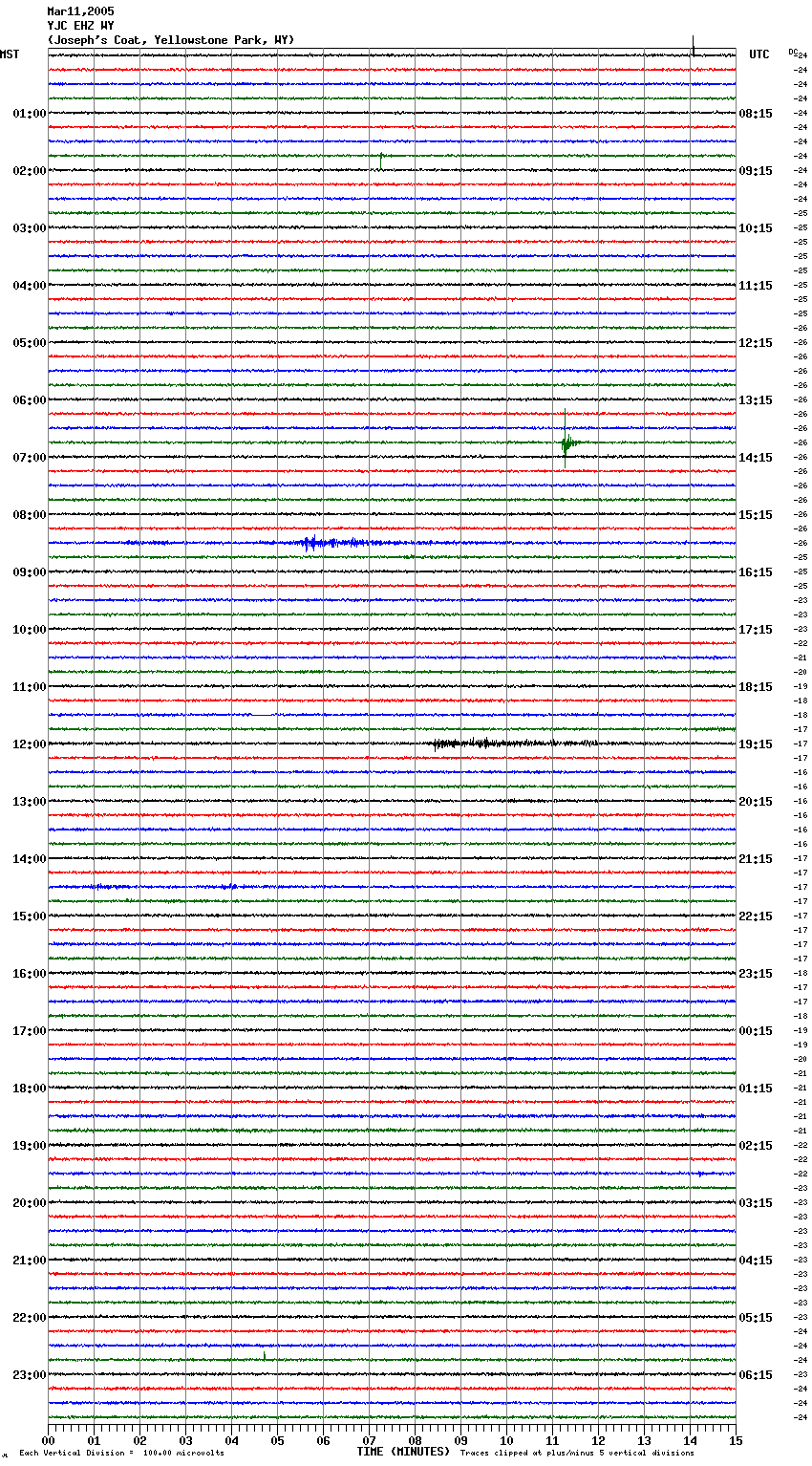
Task: Click the 06:15 UTC time label
Action: (x=756, y=1375)
